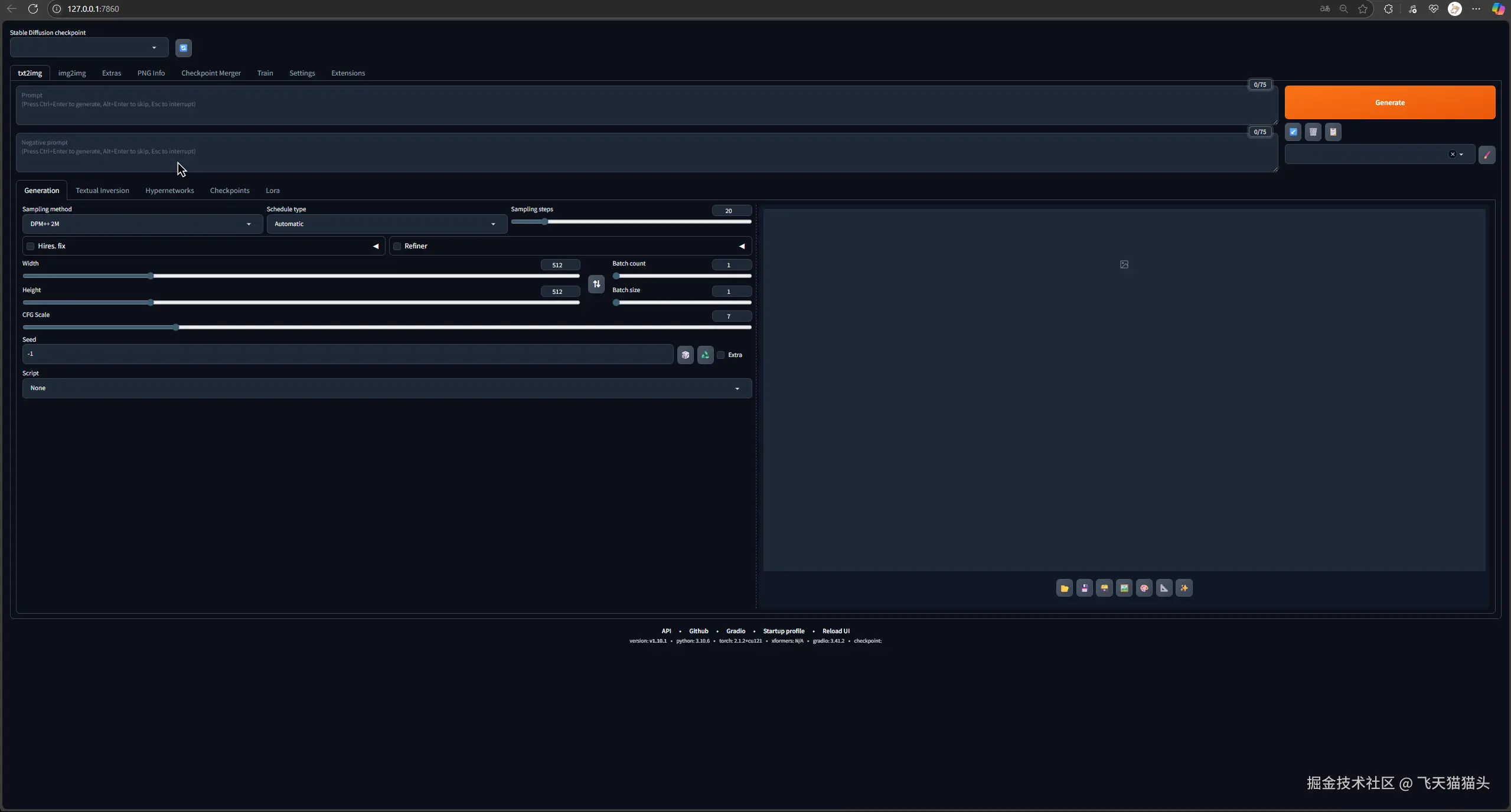Open the Schedule type dropdown showing Automatic

pyautogui.click(x=387, y=224)
